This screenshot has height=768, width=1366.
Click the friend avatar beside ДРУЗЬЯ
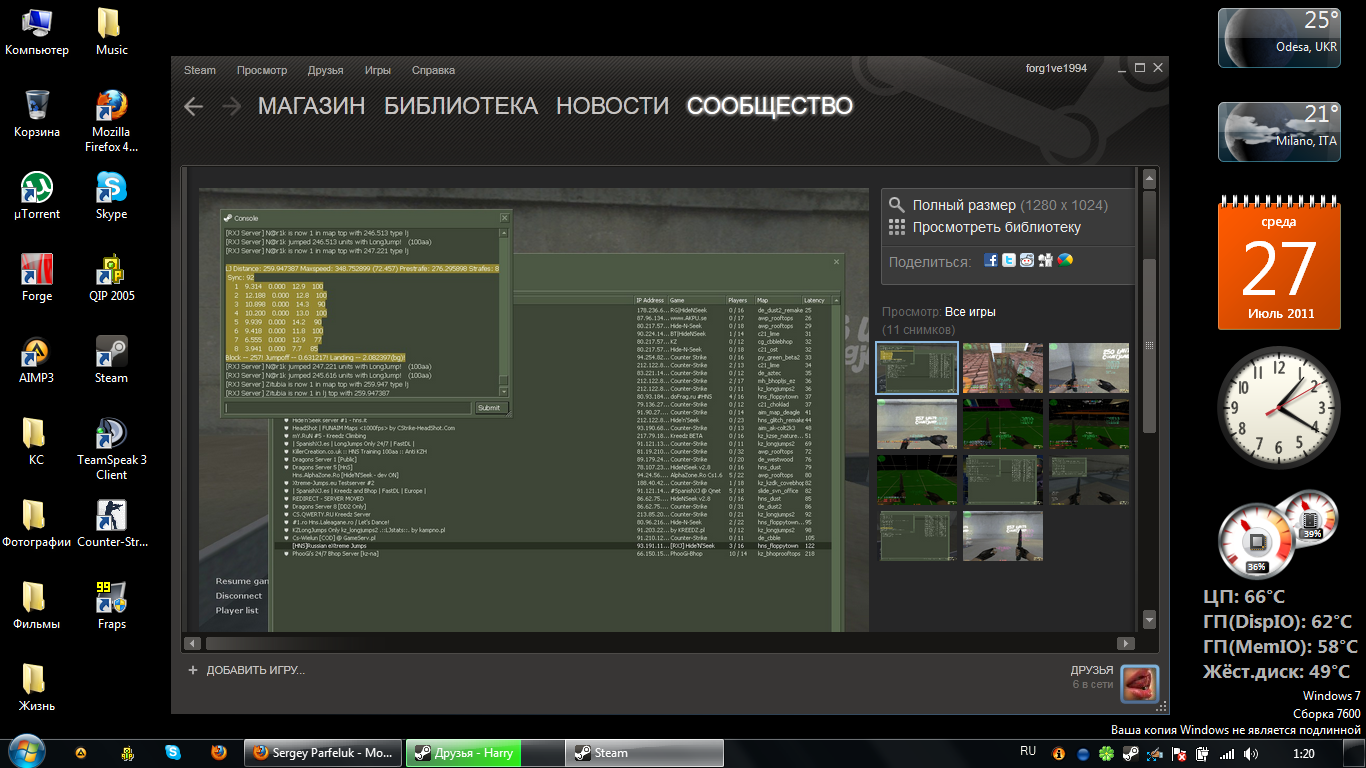[1139, 683]
